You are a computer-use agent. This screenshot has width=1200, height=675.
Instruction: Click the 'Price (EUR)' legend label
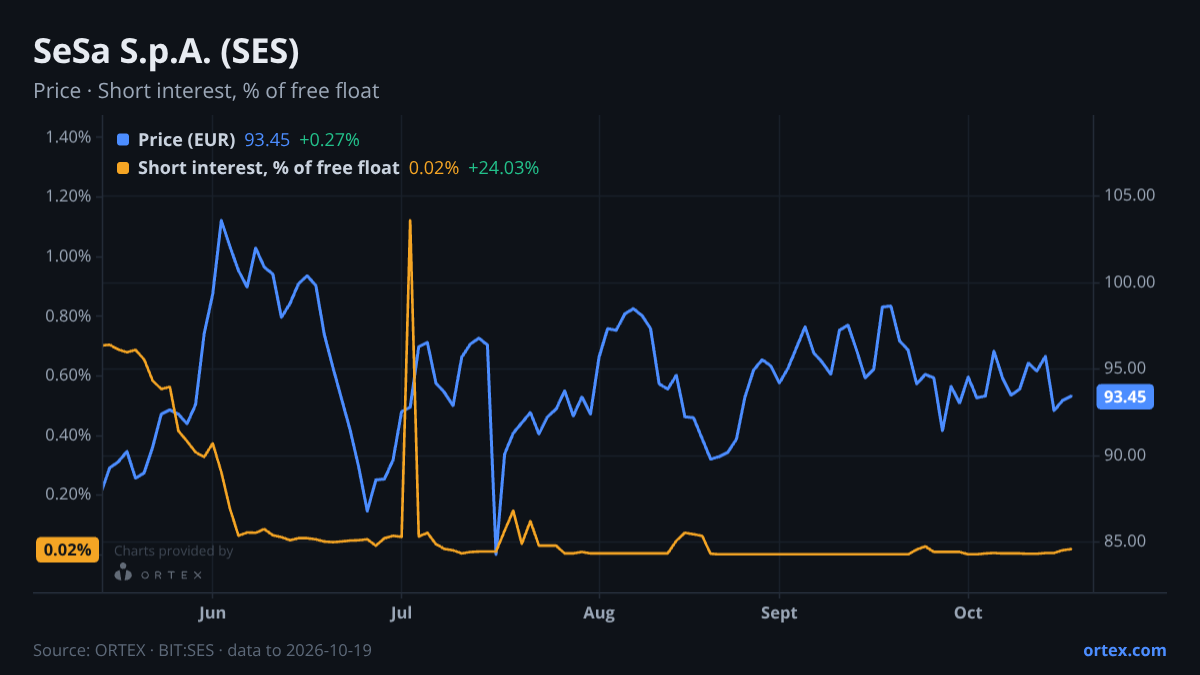point(187,140)
